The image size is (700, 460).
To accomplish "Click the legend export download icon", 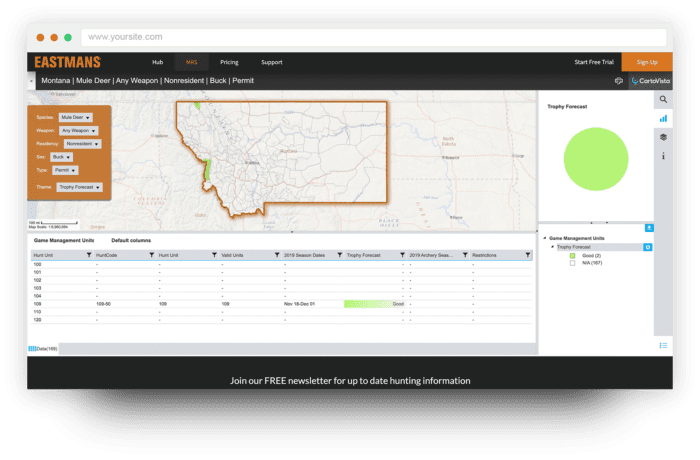I will pos(649,228).
